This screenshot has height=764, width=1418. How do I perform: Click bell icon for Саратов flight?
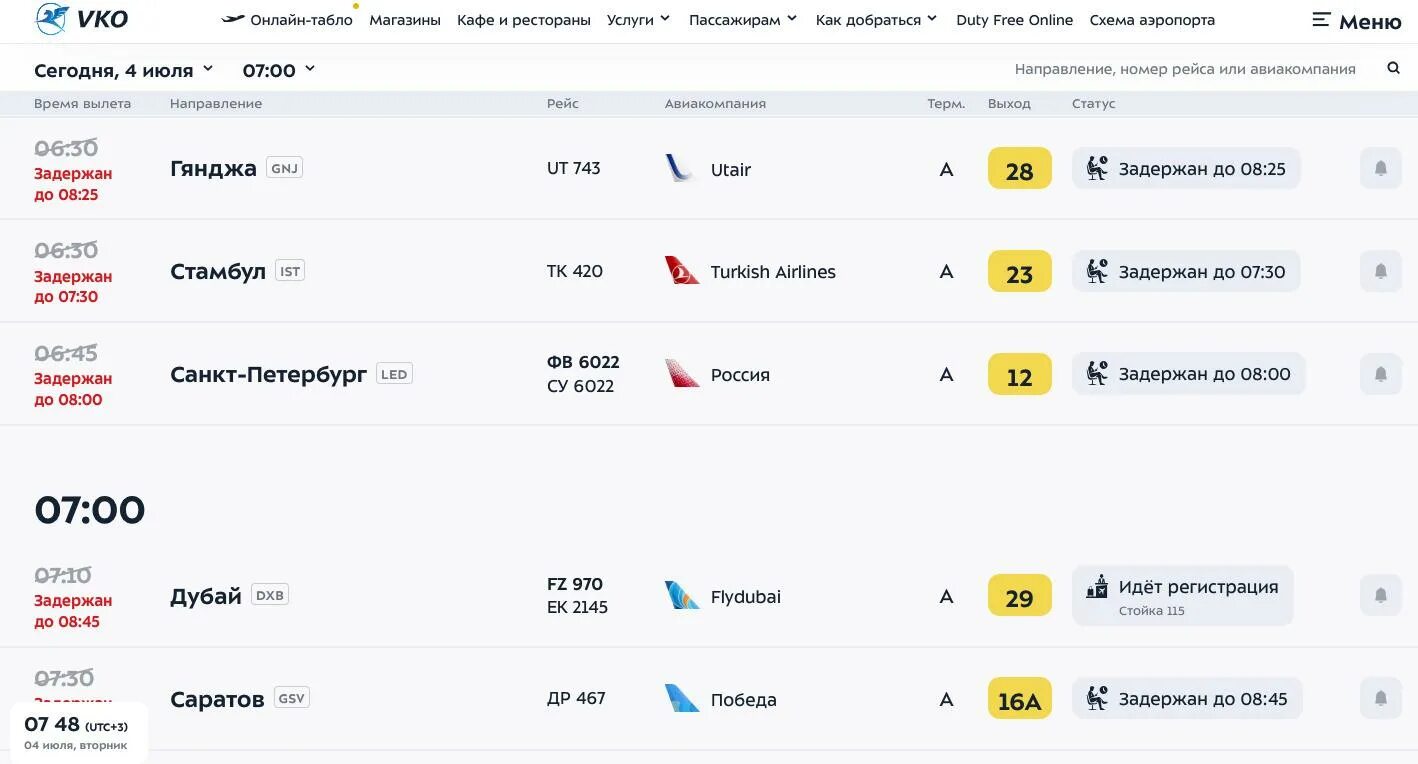tap(1381, 698)
